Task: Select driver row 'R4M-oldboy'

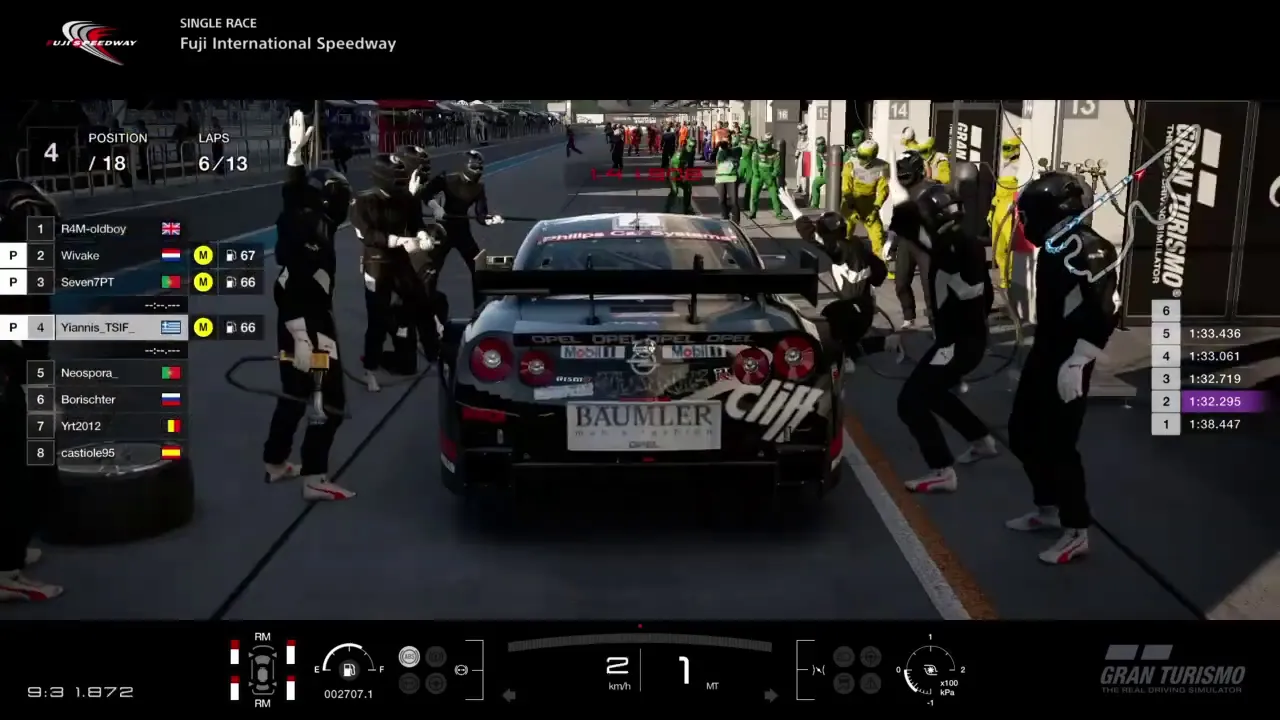Action: point(107,229)
